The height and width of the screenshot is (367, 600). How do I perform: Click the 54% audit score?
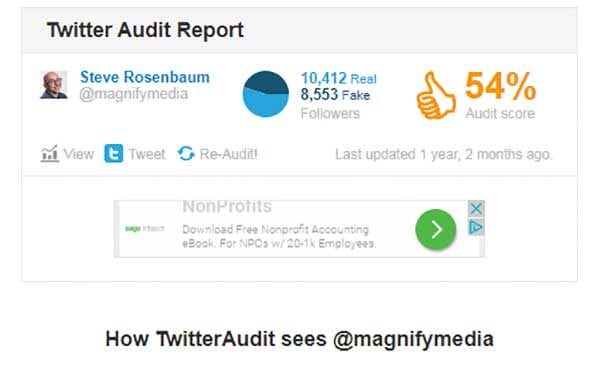pos(501,86)
